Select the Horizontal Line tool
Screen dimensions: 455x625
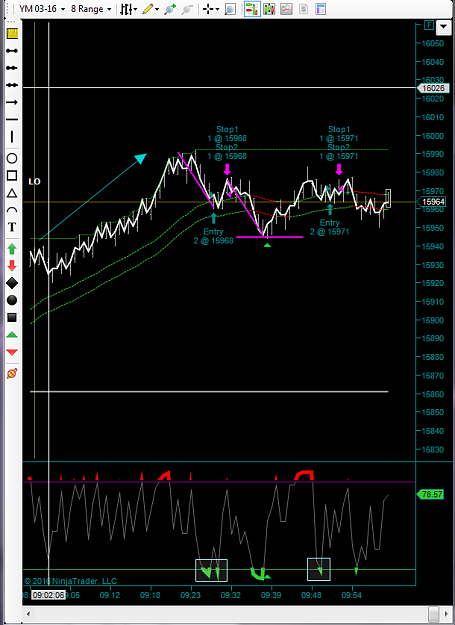pos(12,119)
